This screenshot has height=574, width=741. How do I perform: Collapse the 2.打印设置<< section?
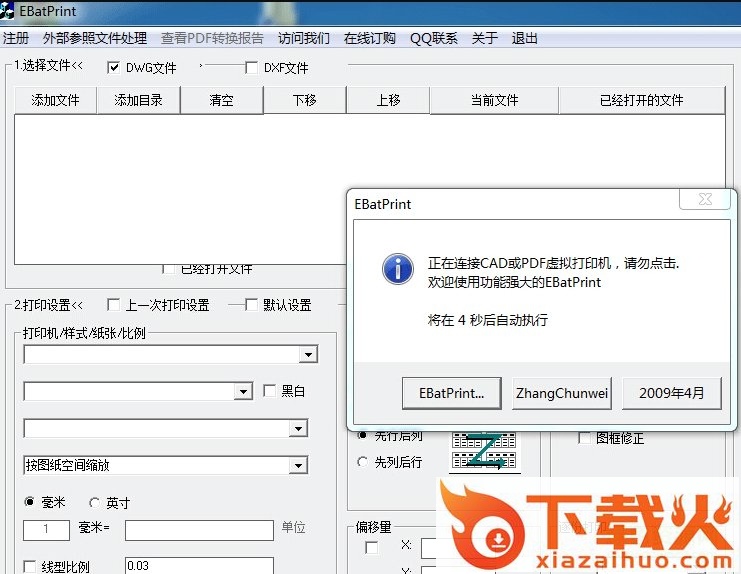[48, 305]
